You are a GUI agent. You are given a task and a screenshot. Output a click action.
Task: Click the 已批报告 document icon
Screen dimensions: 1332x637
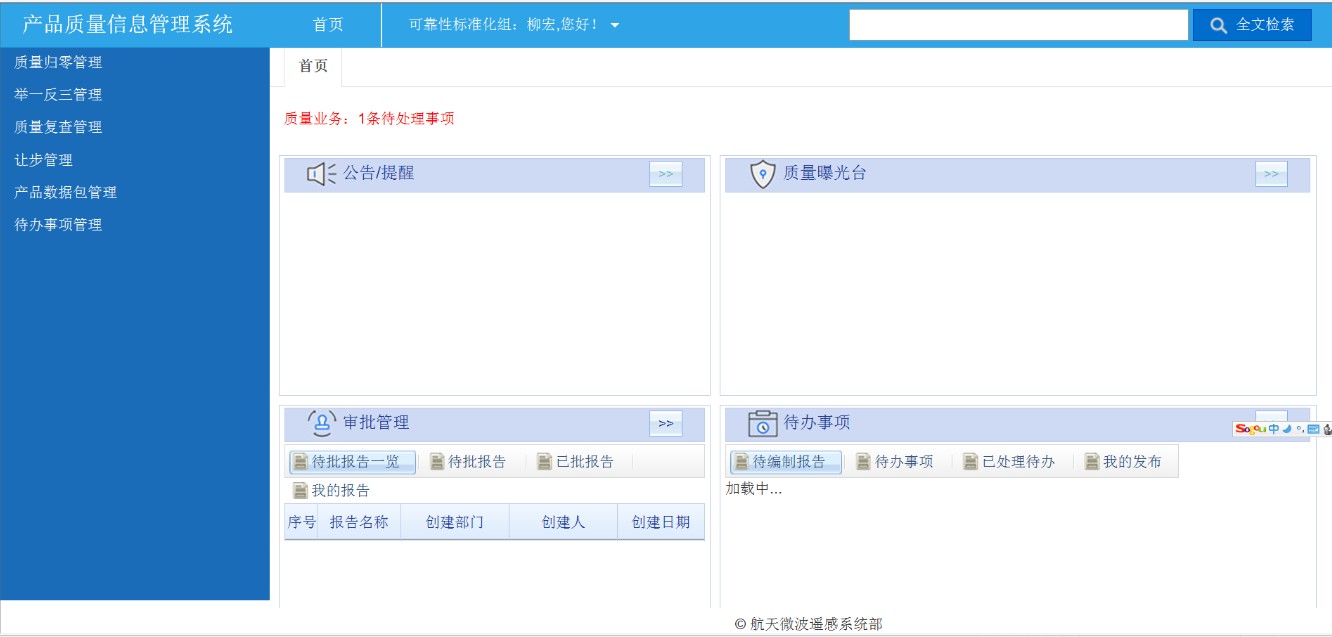tap(544, 462)
